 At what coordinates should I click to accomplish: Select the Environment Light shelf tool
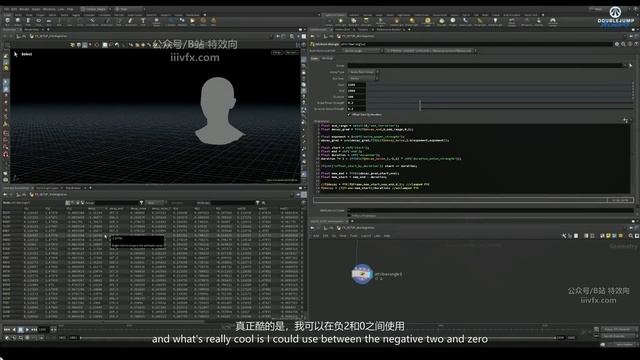[x=427, y=21]
